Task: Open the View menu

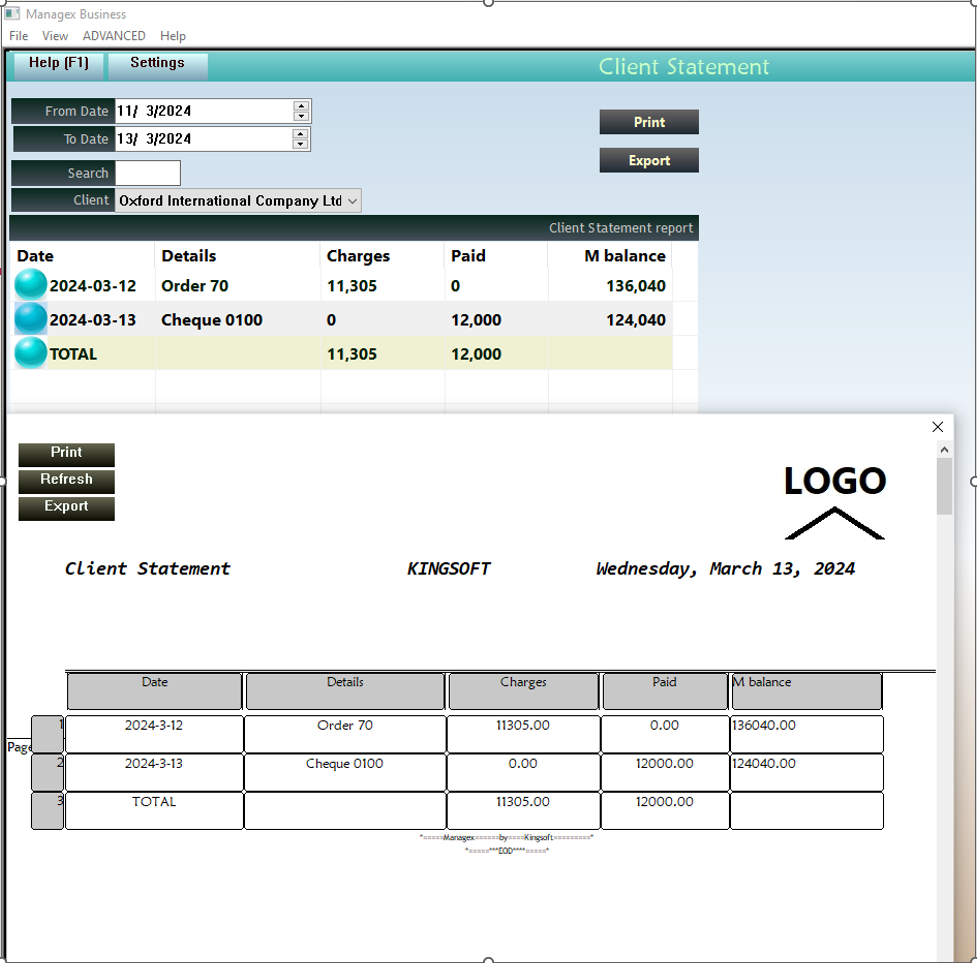Action: pyautogui.click(x=55, y=36)
